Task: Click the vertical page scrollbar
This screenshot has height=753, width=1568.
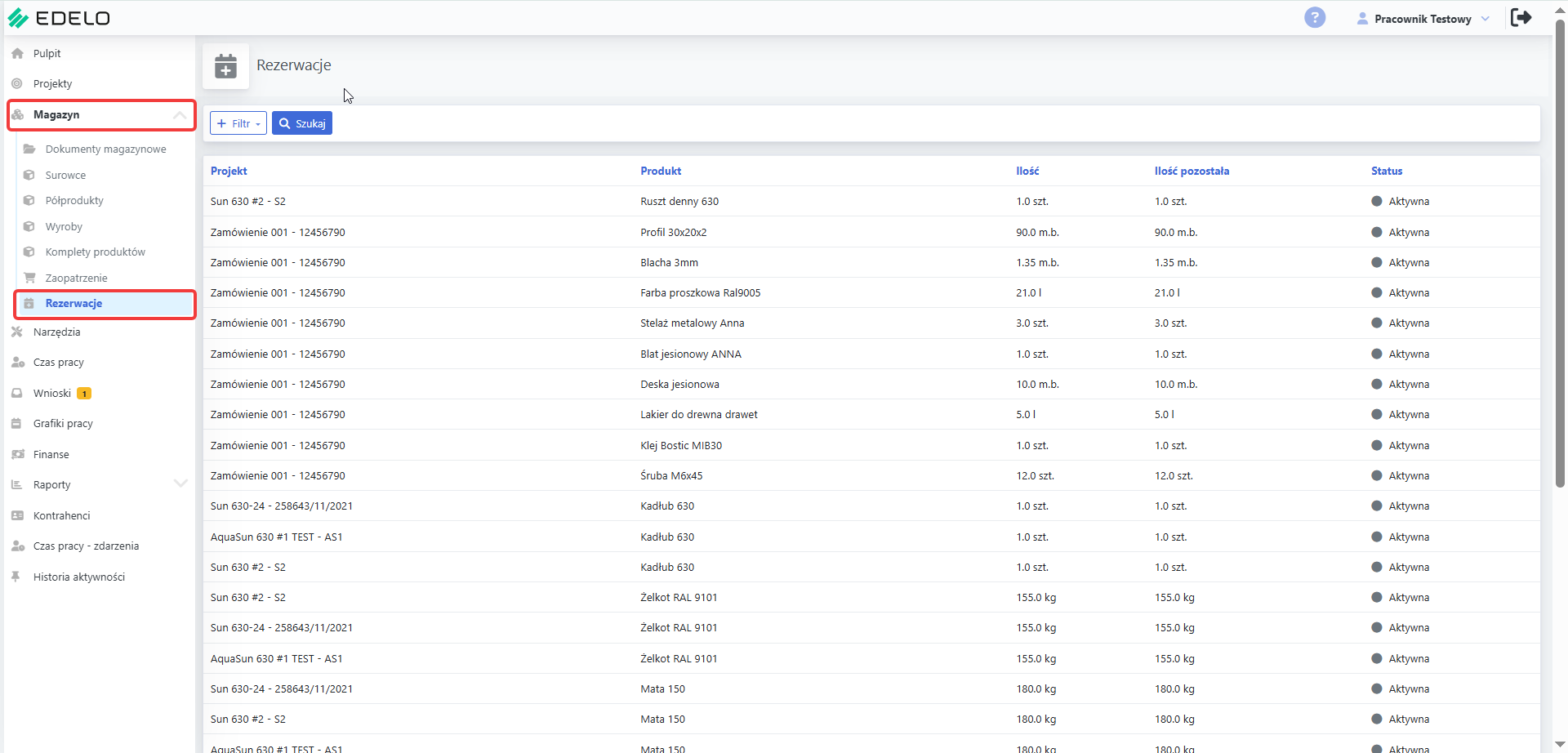Action: pos(1560,253)
